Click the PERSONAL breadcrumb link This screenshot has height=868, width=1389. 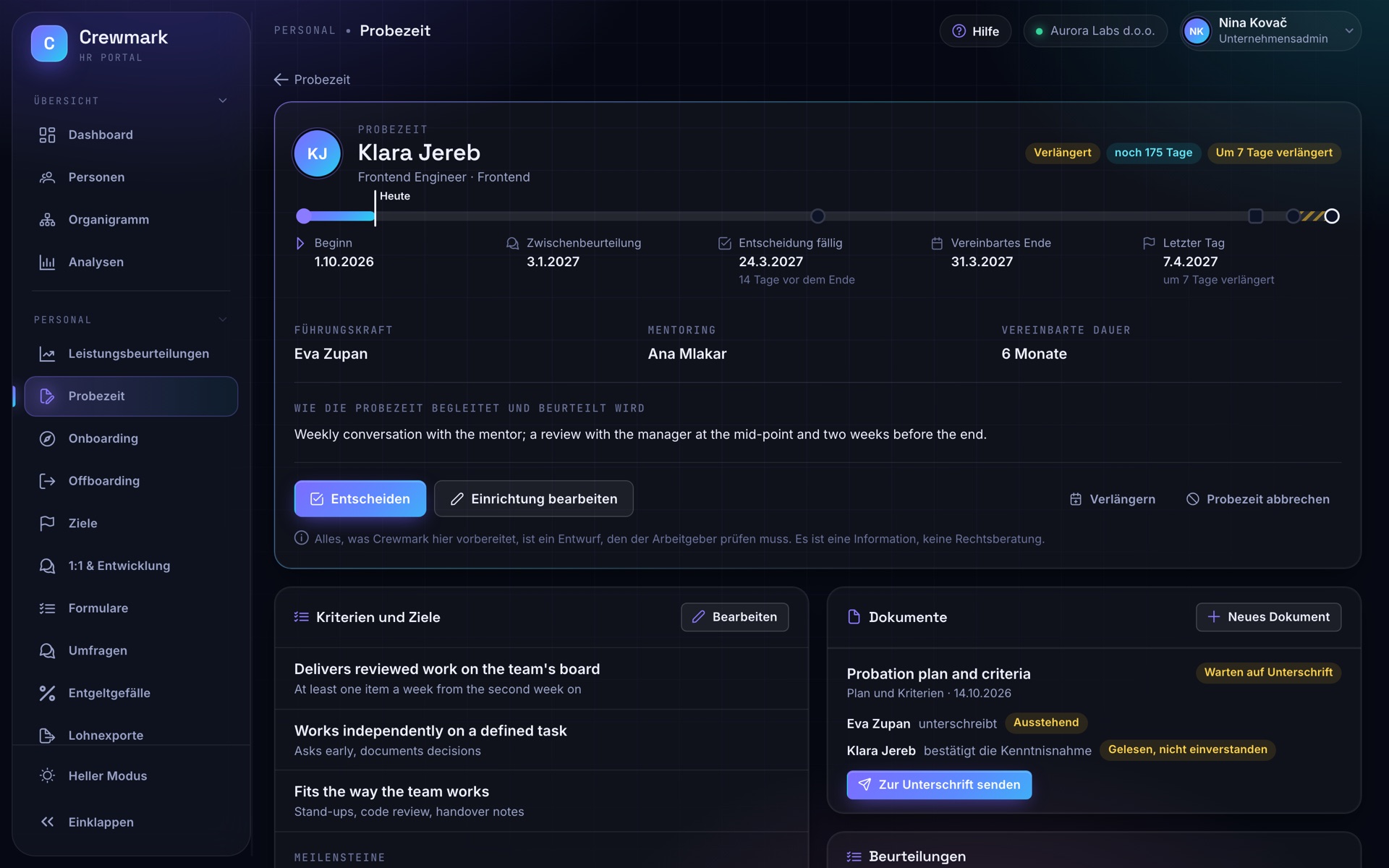[305, 30]
